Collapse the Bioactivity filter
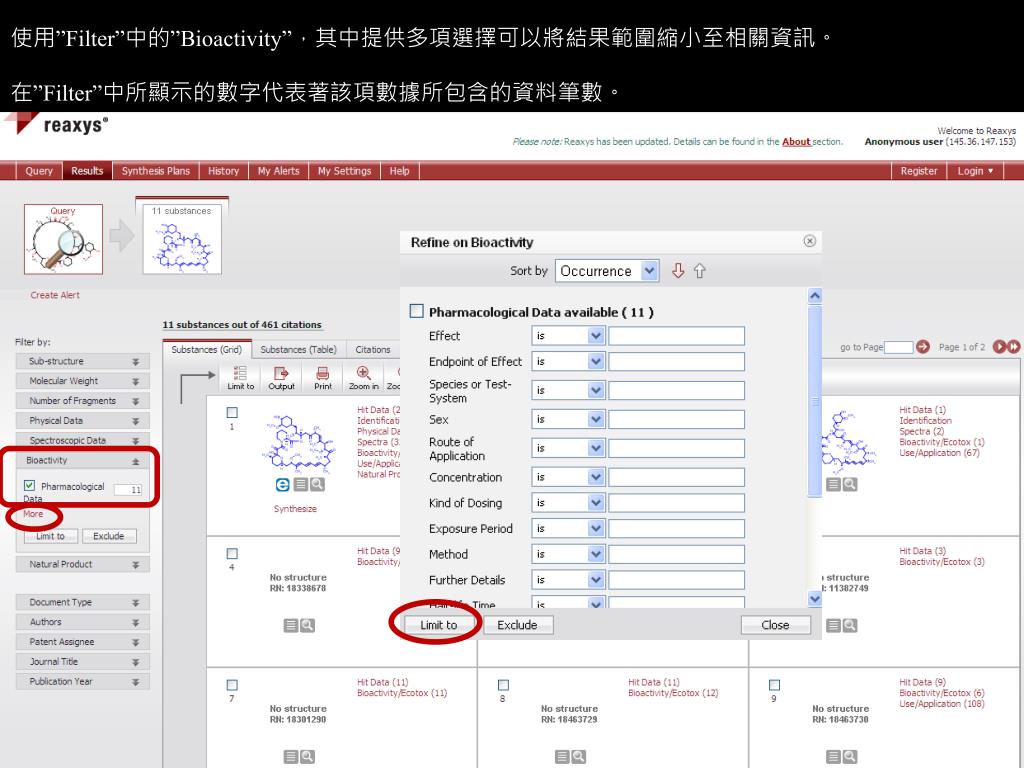 [x=82, y=460]
